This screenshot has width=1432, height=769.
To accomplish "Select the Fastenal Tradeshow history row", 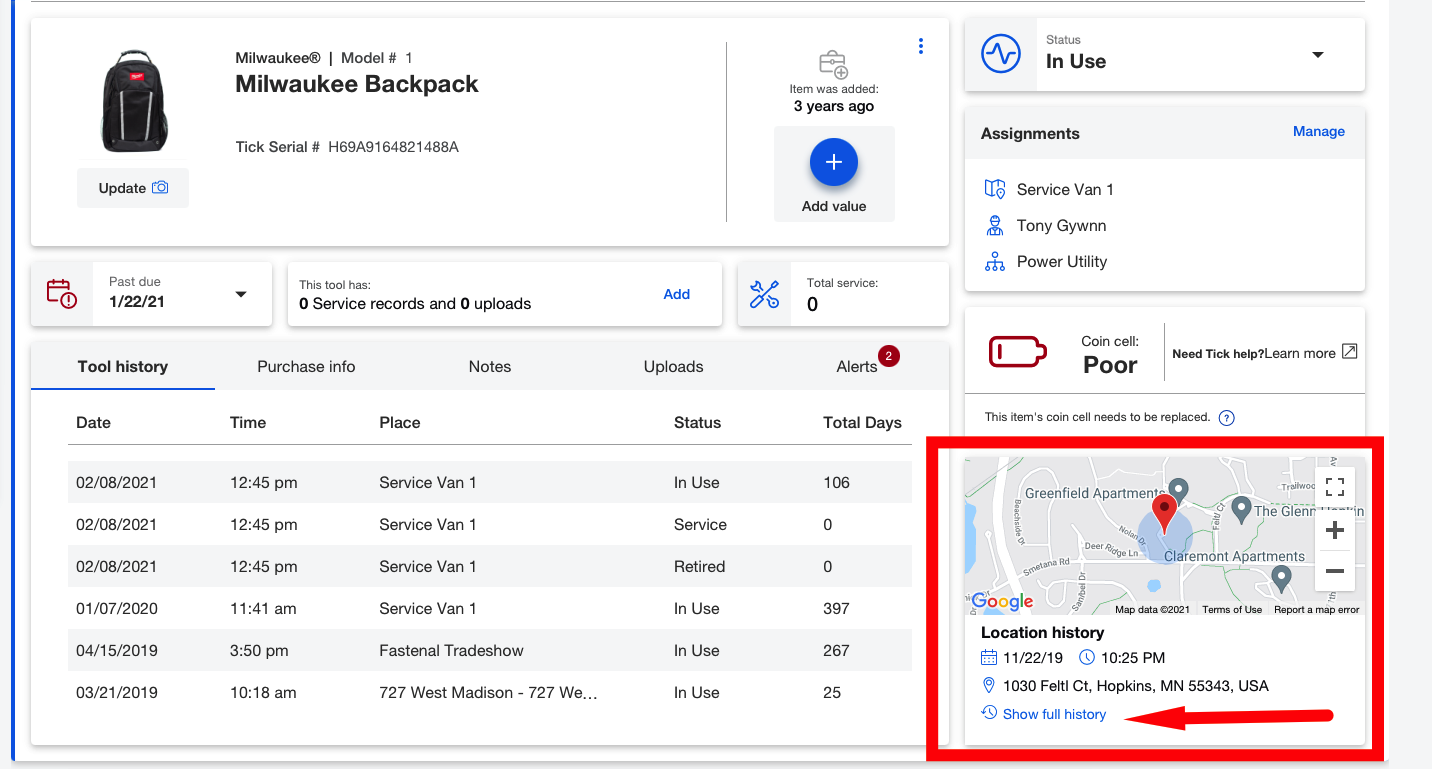I will [490, 650].
